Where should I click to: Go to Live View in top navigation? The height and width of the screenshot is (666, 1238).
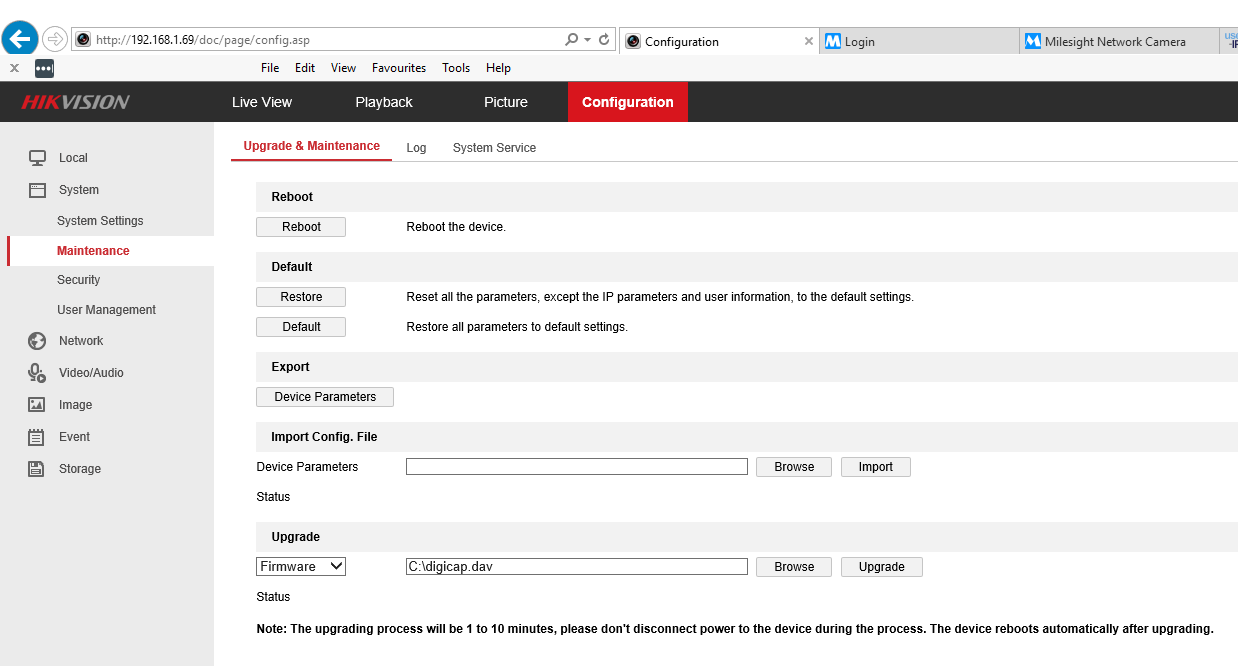(x=262, y=102)
